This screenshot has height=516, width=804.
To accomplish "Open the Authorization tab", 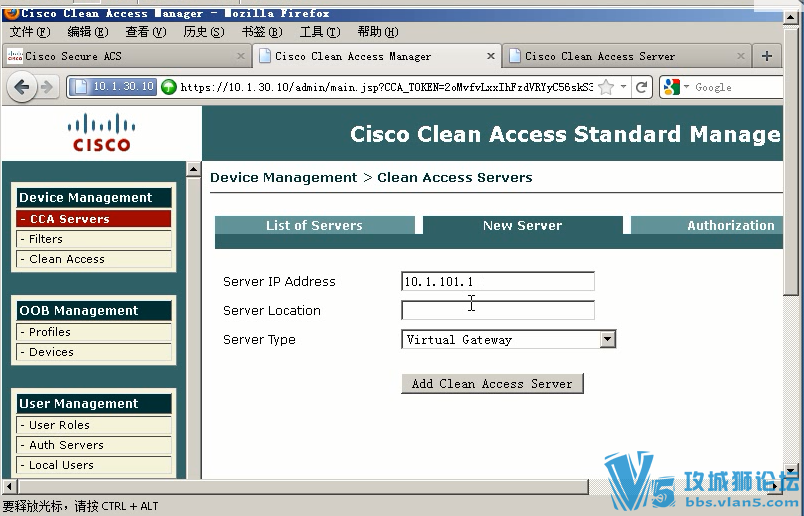I will click(708, 225).
